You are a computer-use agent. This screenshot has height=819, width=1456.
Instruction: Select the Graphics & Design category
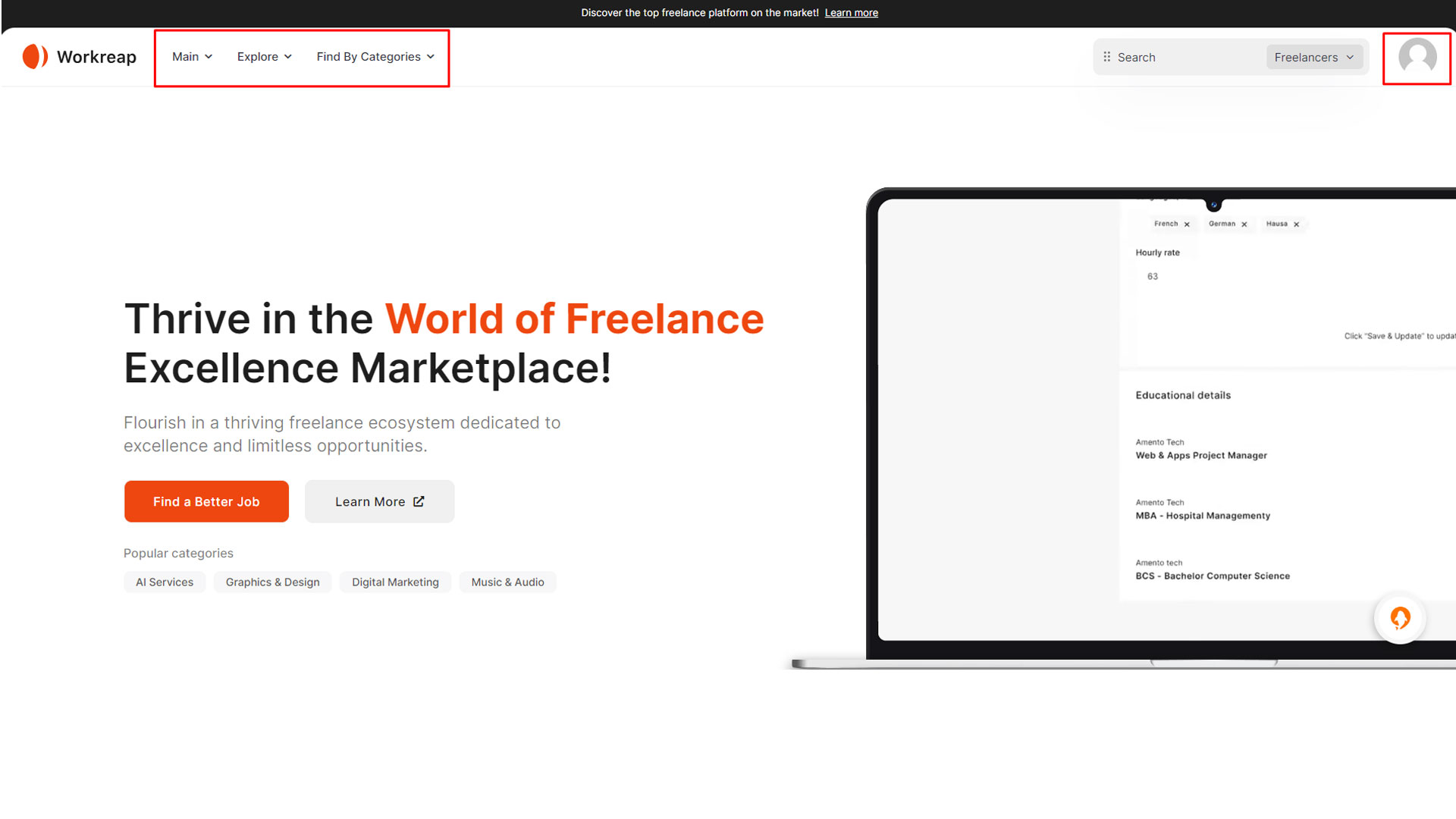(x=272, y=582)
